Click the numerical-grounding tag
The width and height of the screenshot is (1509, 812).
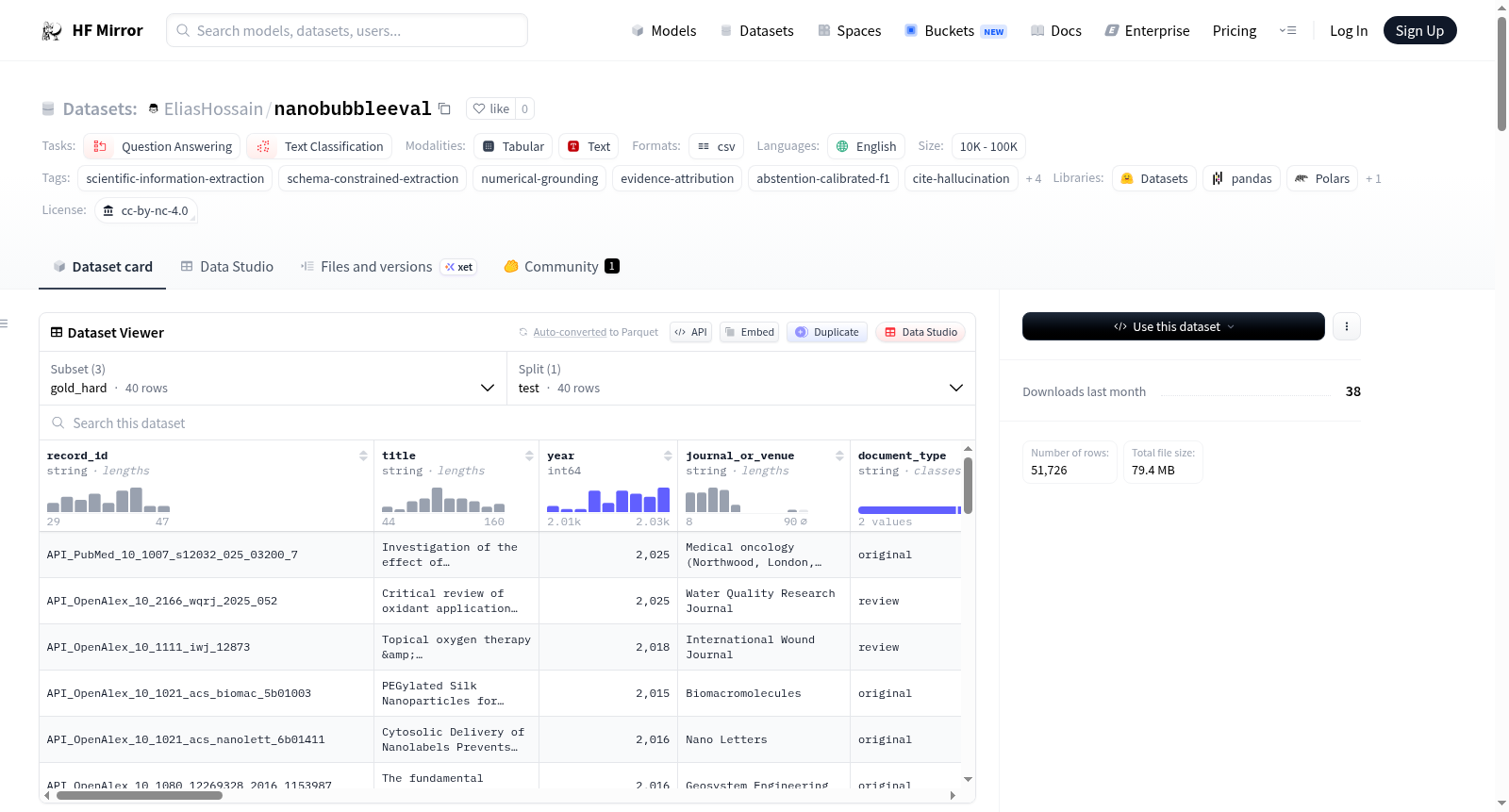pos(539,178)
